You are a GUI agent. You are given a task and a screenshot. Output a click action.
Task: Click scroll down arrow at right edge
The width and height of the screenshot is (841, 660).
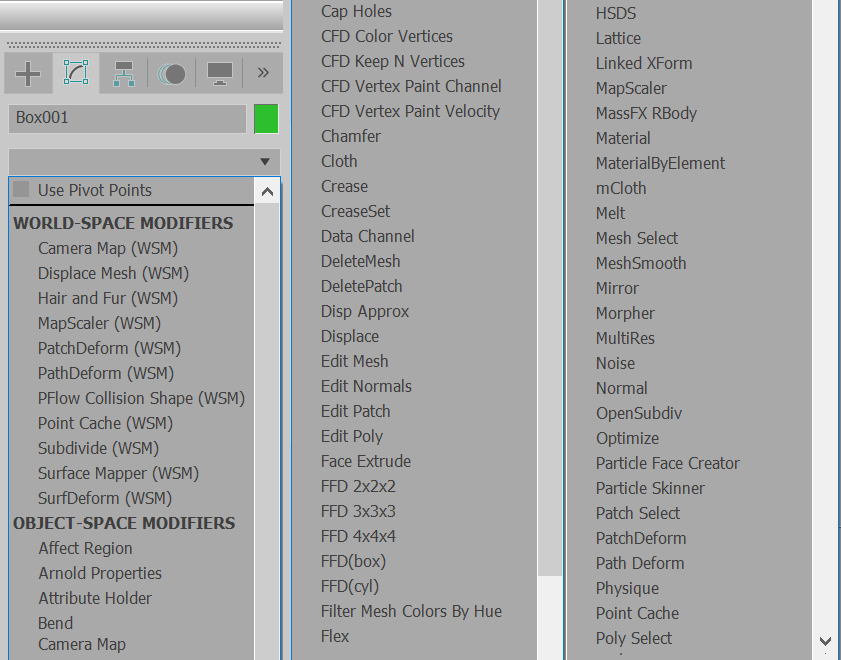click(x=826, y=641)
